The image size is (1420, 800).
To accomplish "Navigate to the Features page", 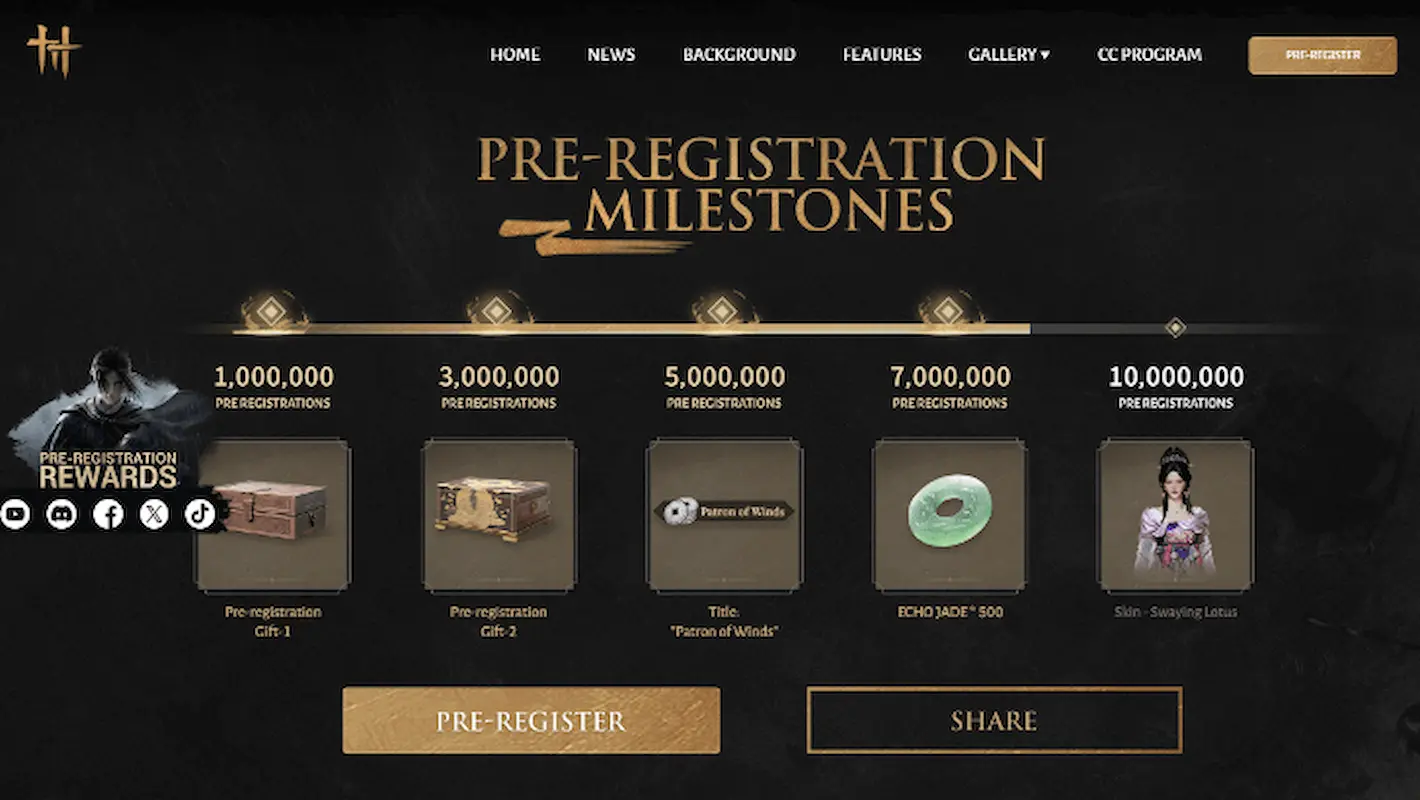I will (882, 55).
